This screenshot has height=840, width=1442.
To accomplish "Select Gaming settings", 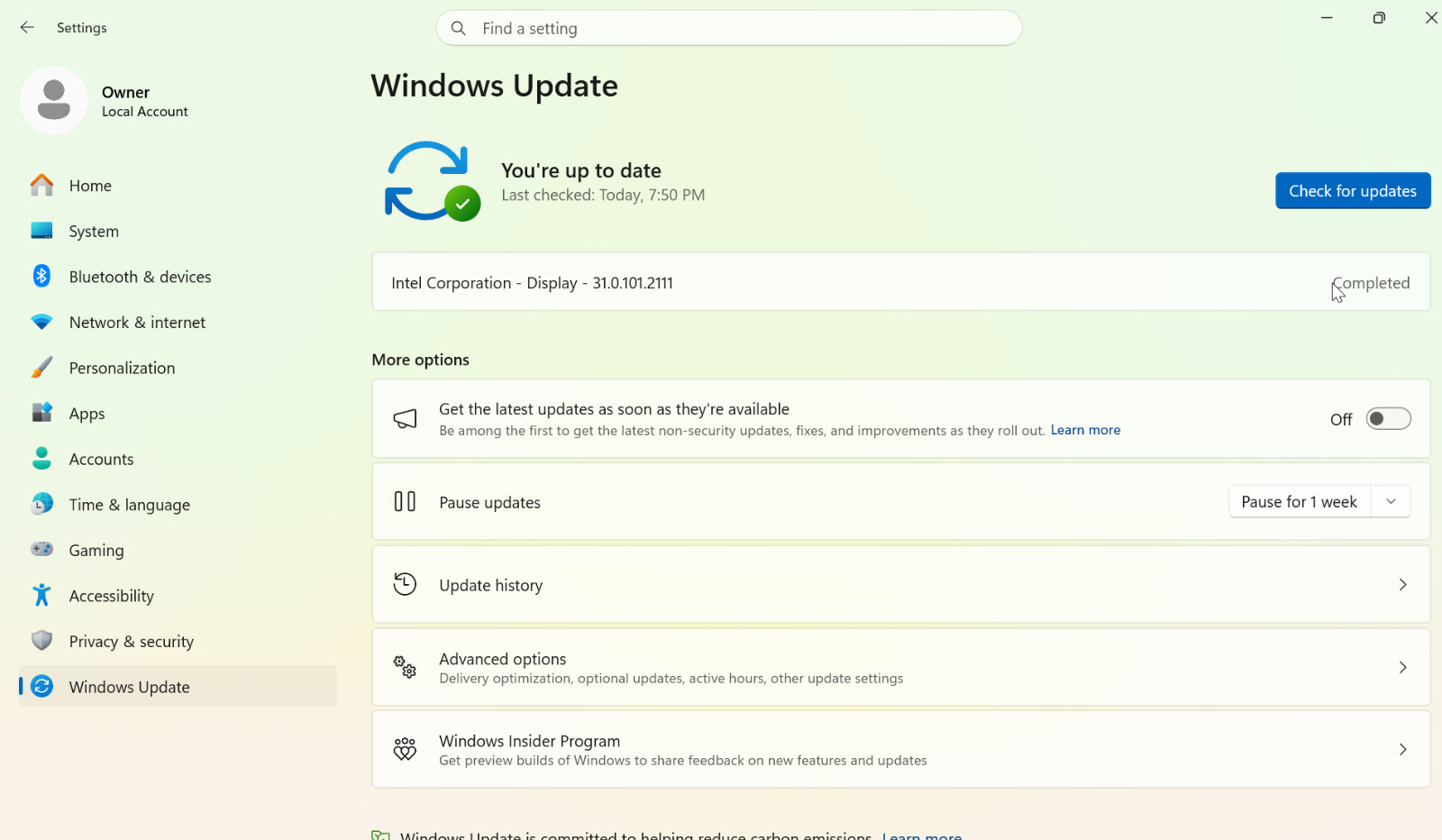I will (x=178, y=550).
